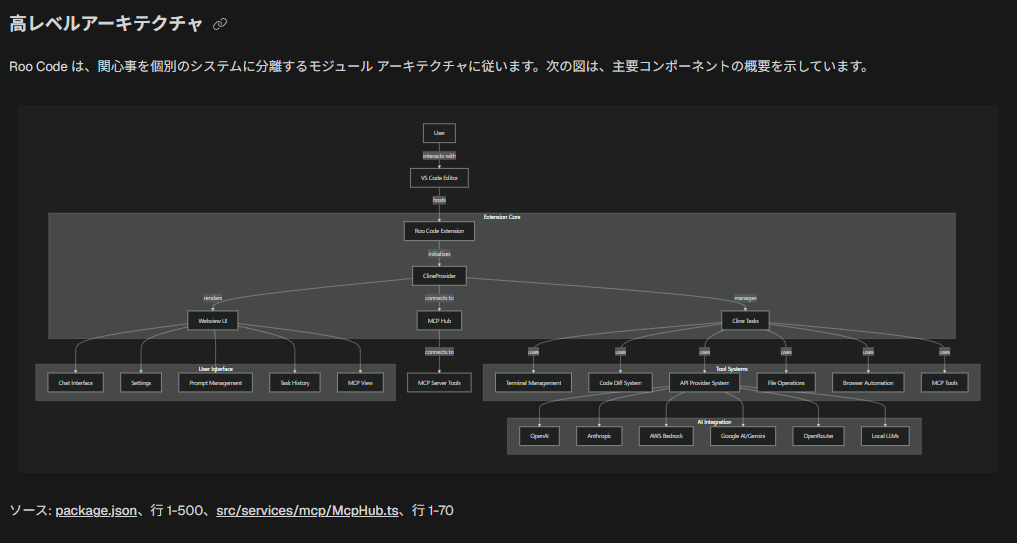Click the File Operations node

point(786,383)
